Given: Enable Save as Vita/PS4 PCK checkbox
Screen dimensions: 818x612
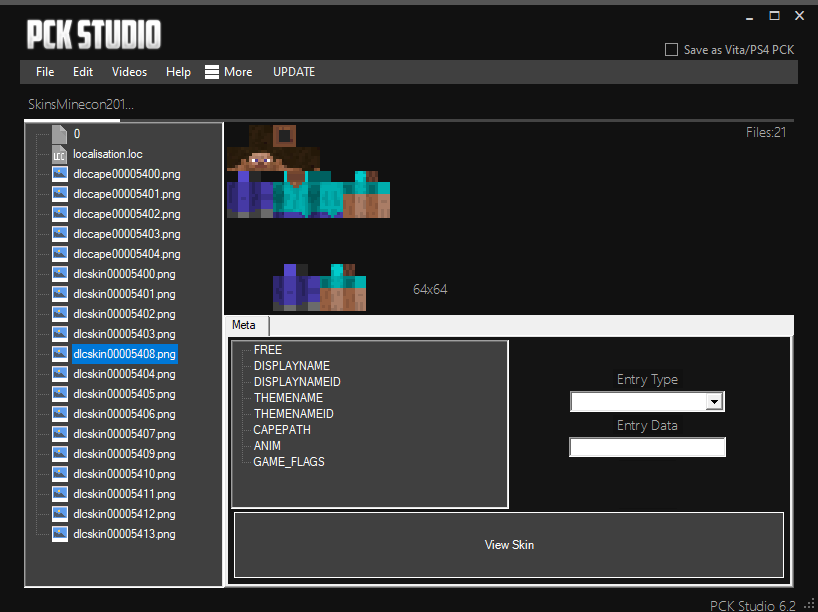Looking at the screenshot, I should pyautogui.click(x=671, y=50).
